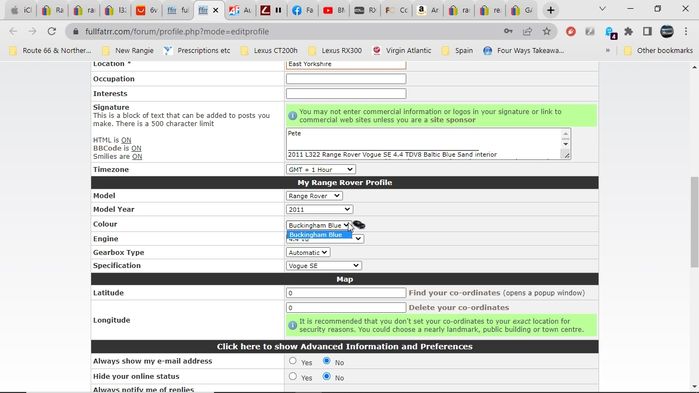Viewport: 699px width, 393px height.
Task: Select Yes for Hide your online status
Action: [292, 377]
